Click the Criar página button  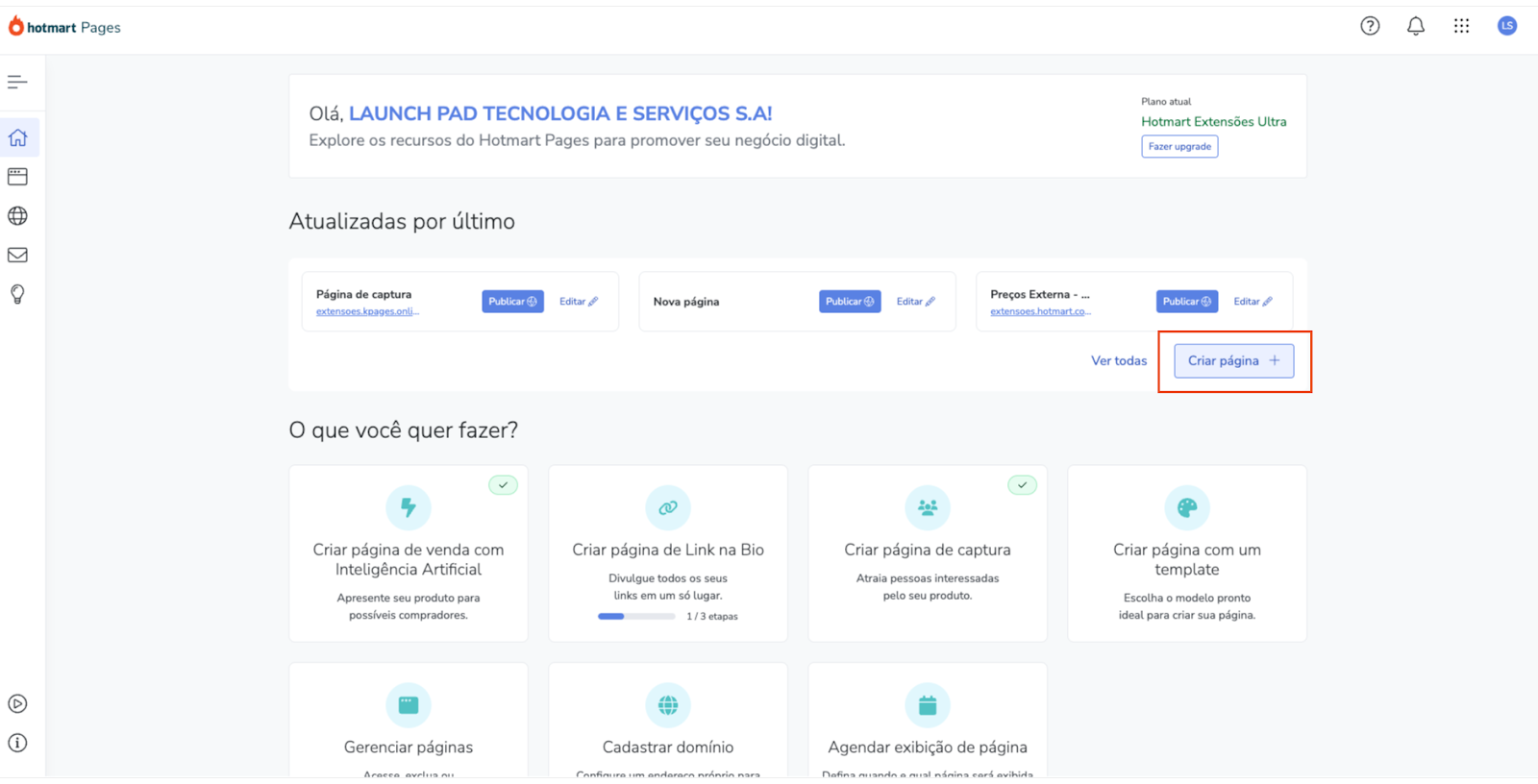point(1234,360)
